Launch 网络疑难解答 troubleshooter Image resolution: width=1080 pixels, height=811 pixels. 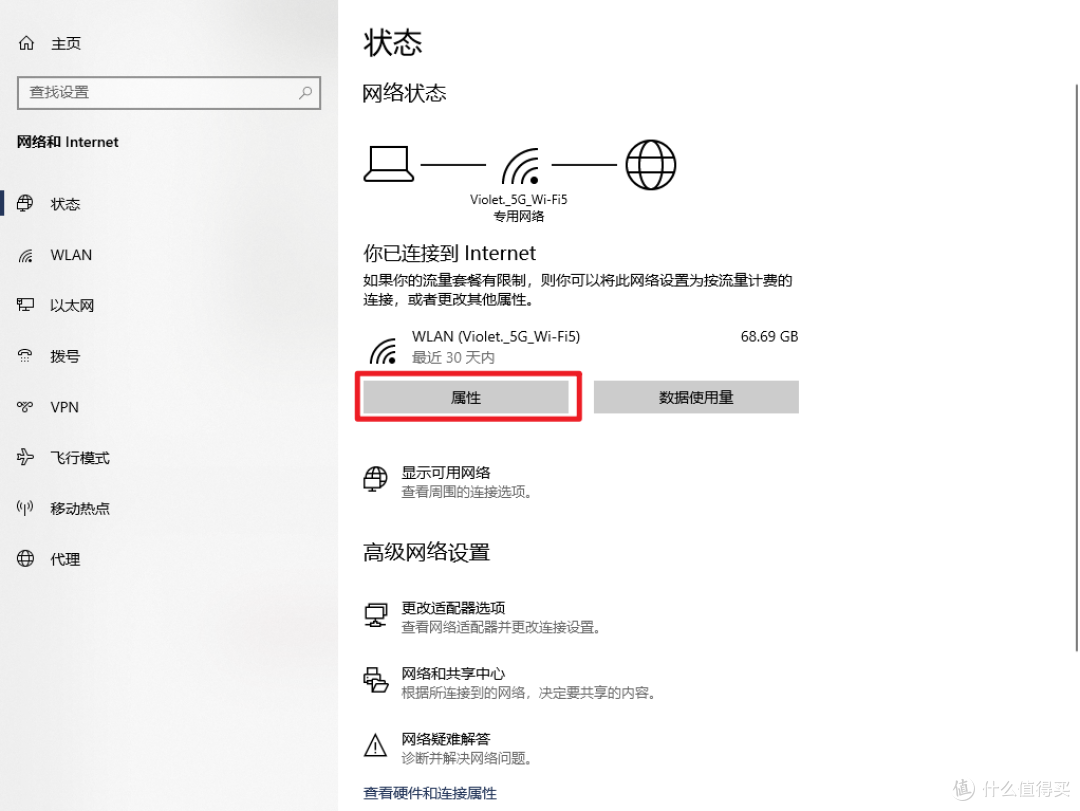[446, 739]
